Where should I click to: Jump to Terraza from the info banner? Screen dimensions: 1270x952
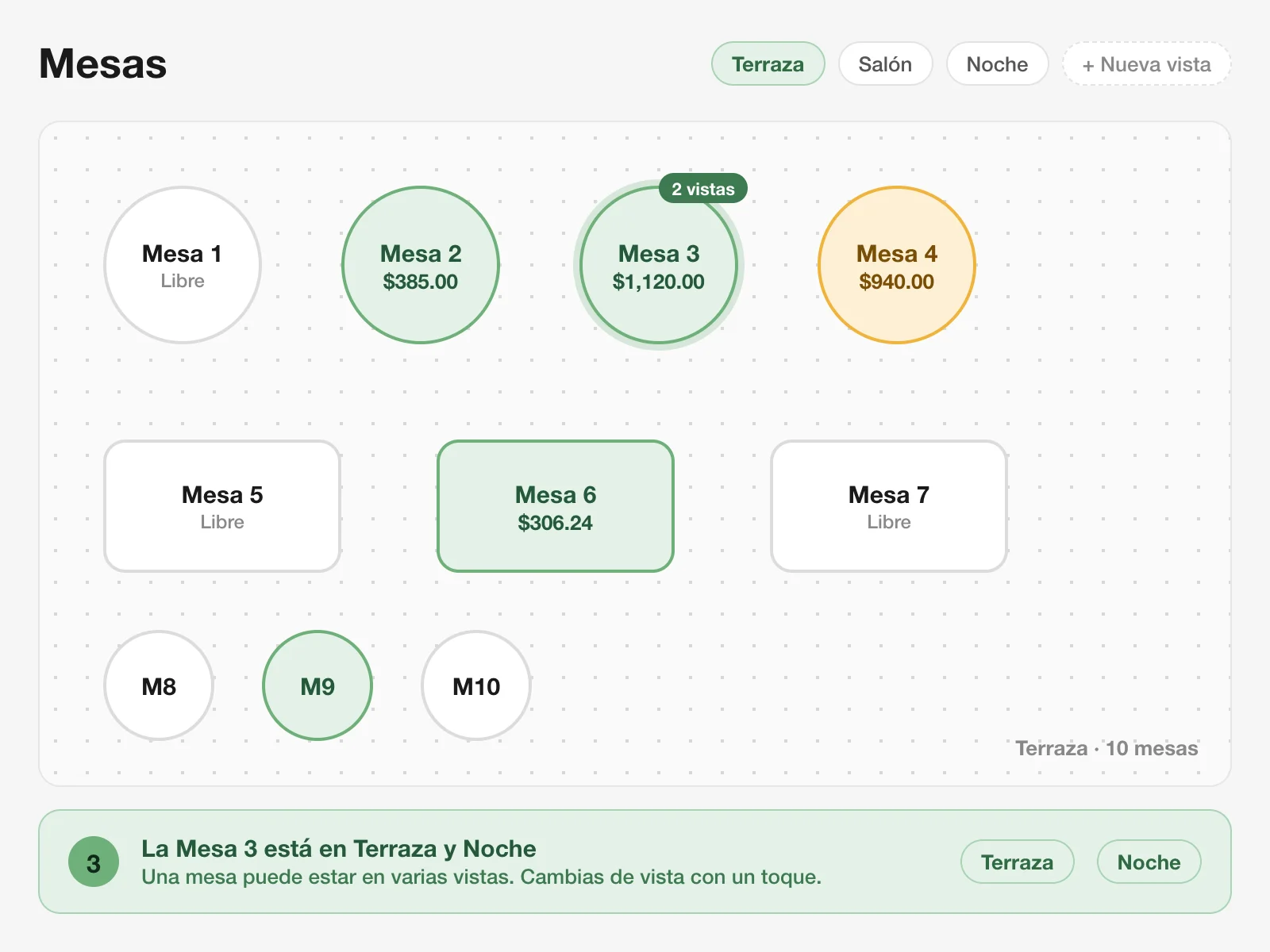(x=1017, y=862)
